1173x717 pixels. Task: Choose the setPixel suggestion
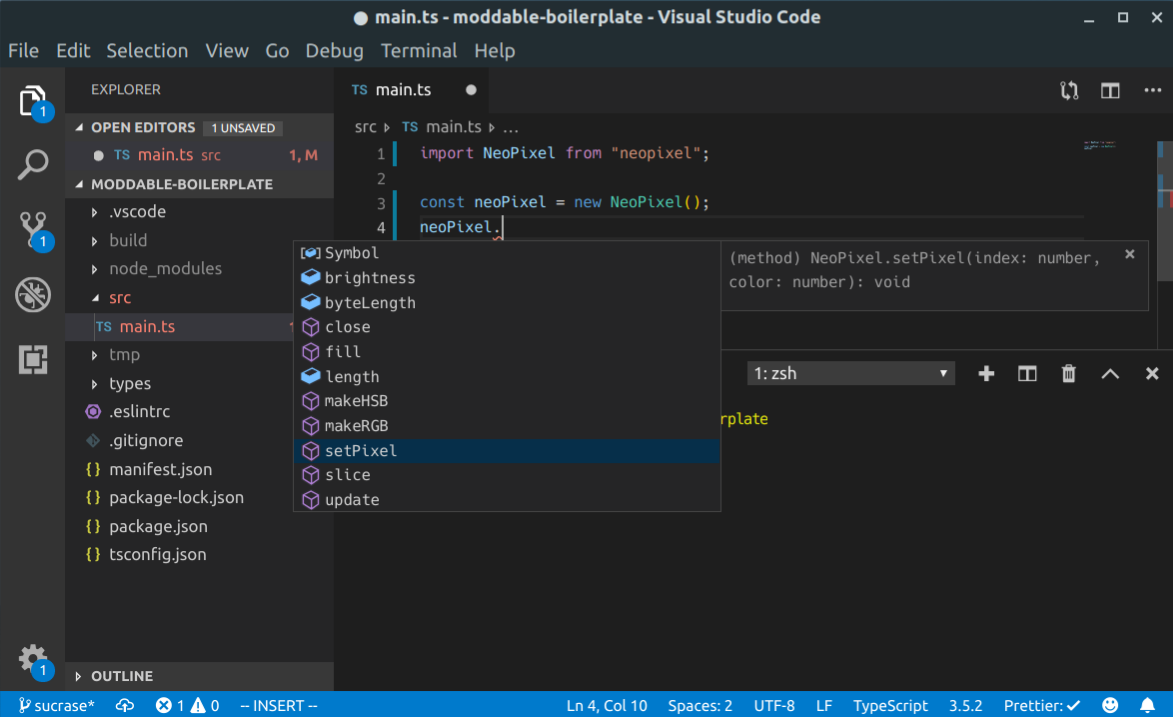507,451
